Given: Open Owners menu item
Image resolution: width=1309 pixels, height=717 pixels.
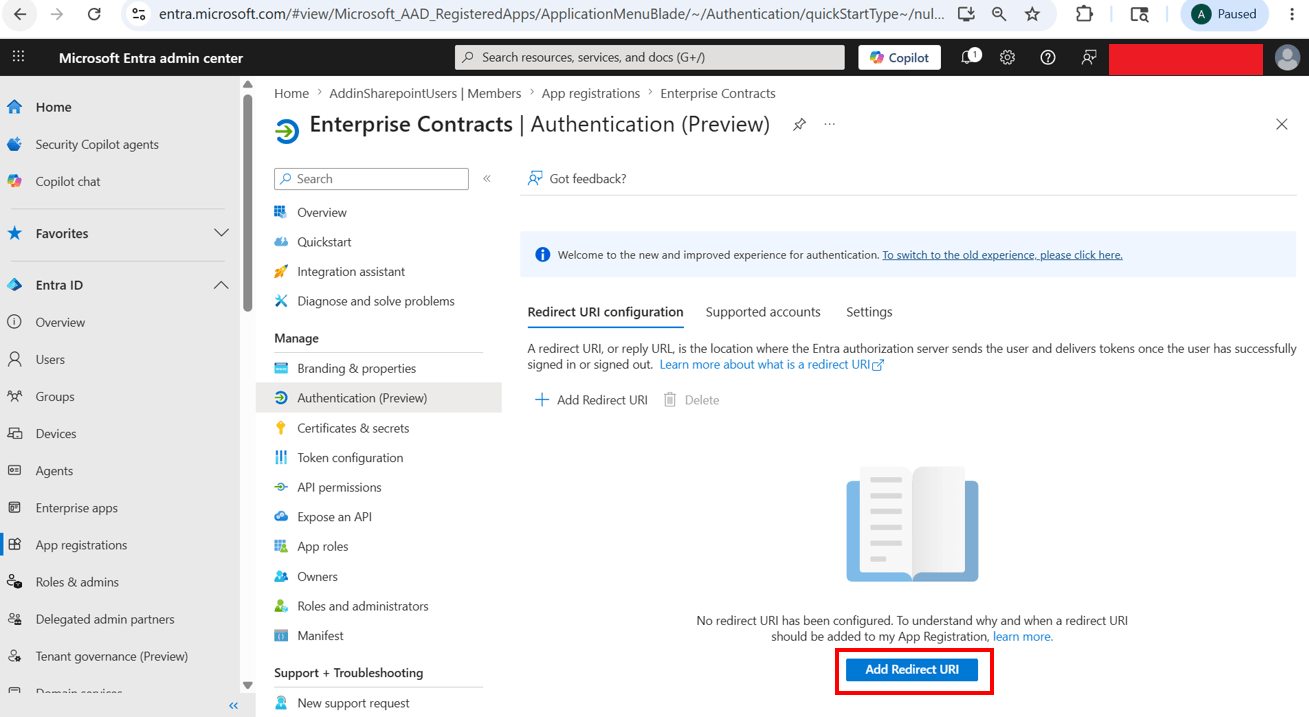Looking at the screenshot, I should tap(317, 576).
